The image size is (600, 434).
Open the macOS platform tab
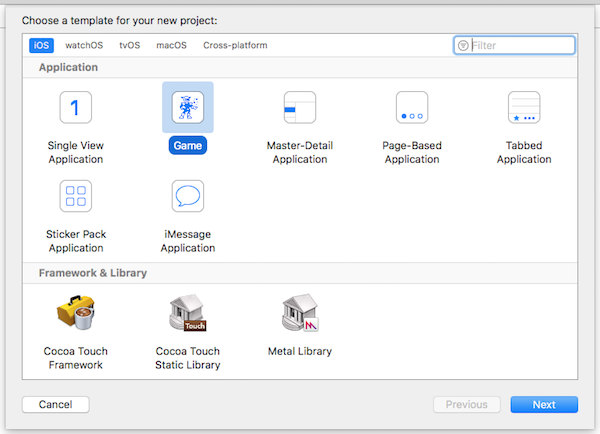point(171,45)
